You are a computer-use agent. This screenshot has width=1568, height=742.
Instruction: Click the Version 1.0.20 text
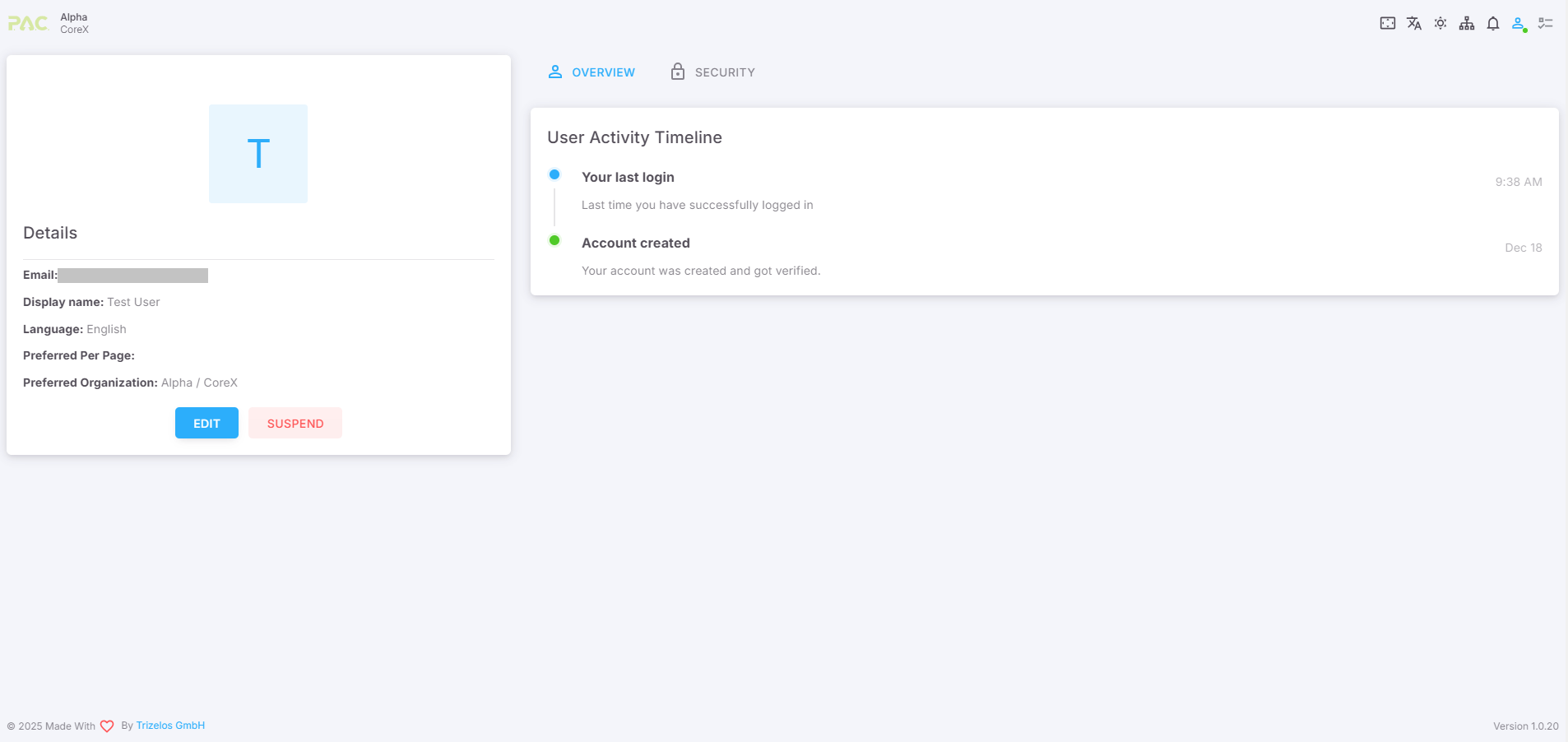(x=1525, y=726)
